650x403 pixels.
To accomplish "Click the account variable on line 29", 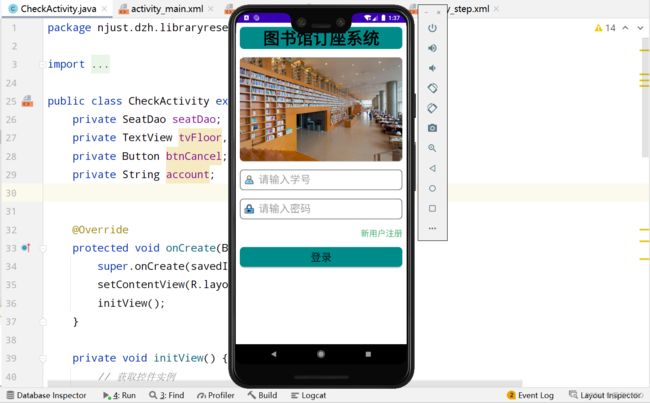I will pyautogui.click(x=187, y=175).
